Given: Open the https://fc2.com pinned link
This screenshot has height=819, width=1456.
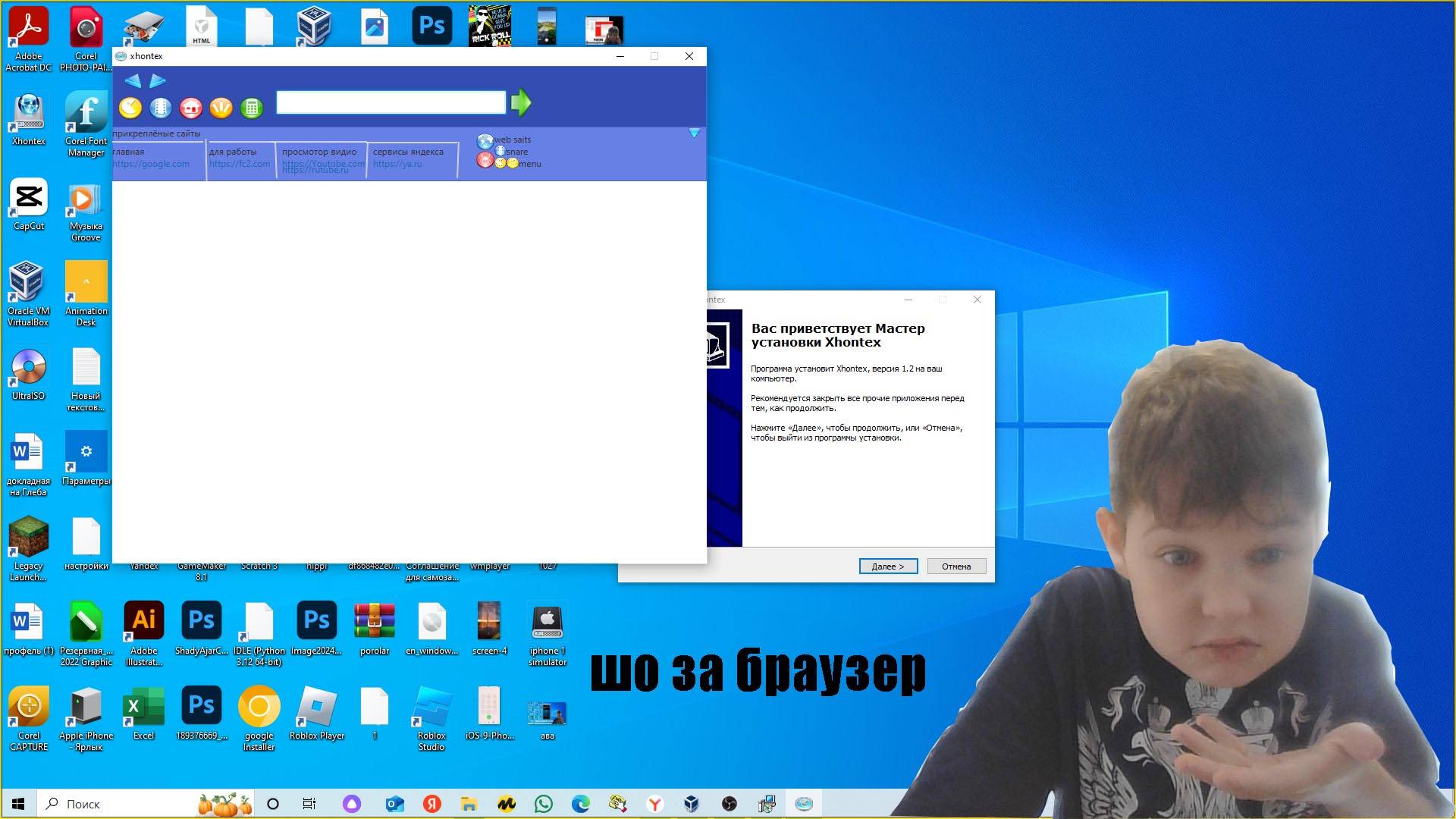Looking at the screenshot, I should 240,164.
